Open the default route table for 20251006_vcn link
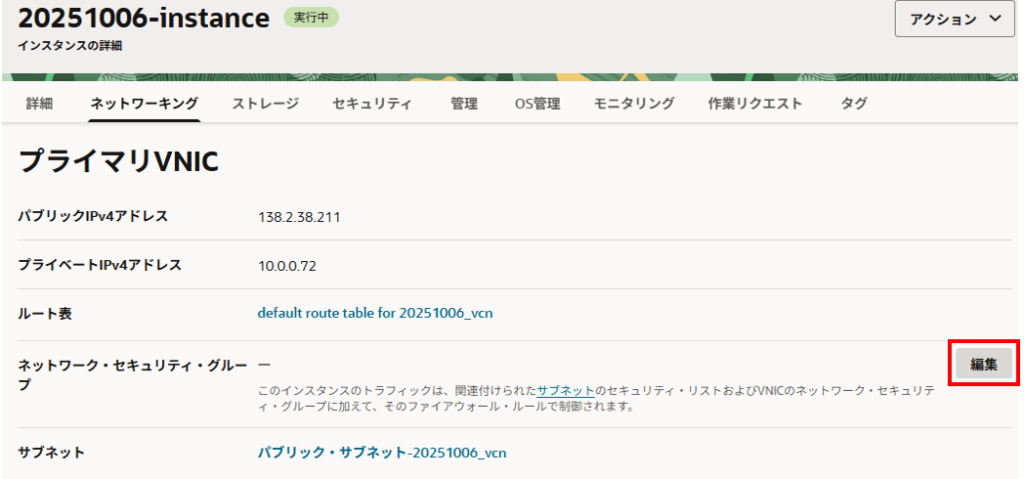 [375, 313]
